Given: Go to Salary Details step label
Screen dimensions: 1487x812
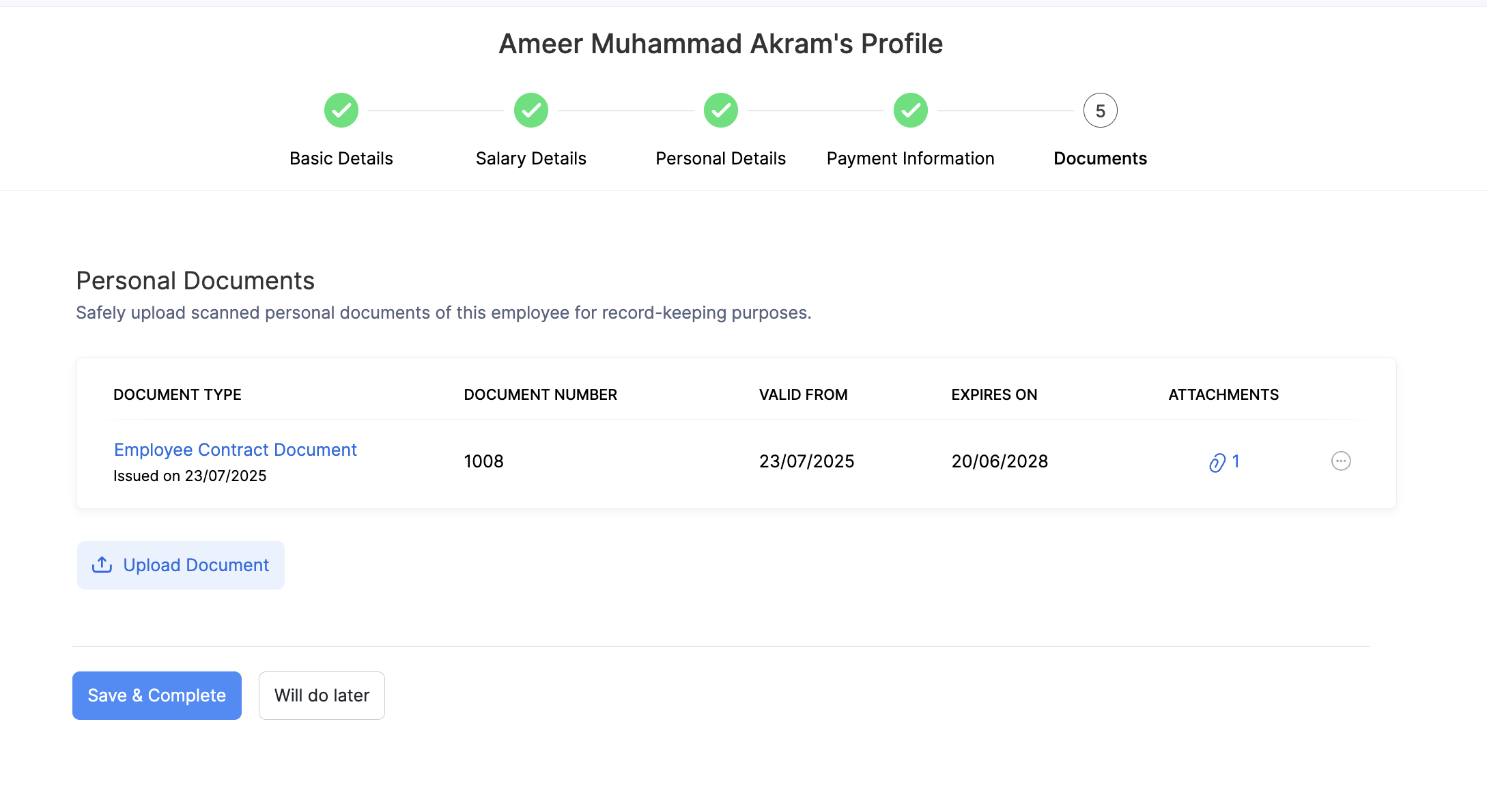Looking at the screenshot, I should [531, 158].
